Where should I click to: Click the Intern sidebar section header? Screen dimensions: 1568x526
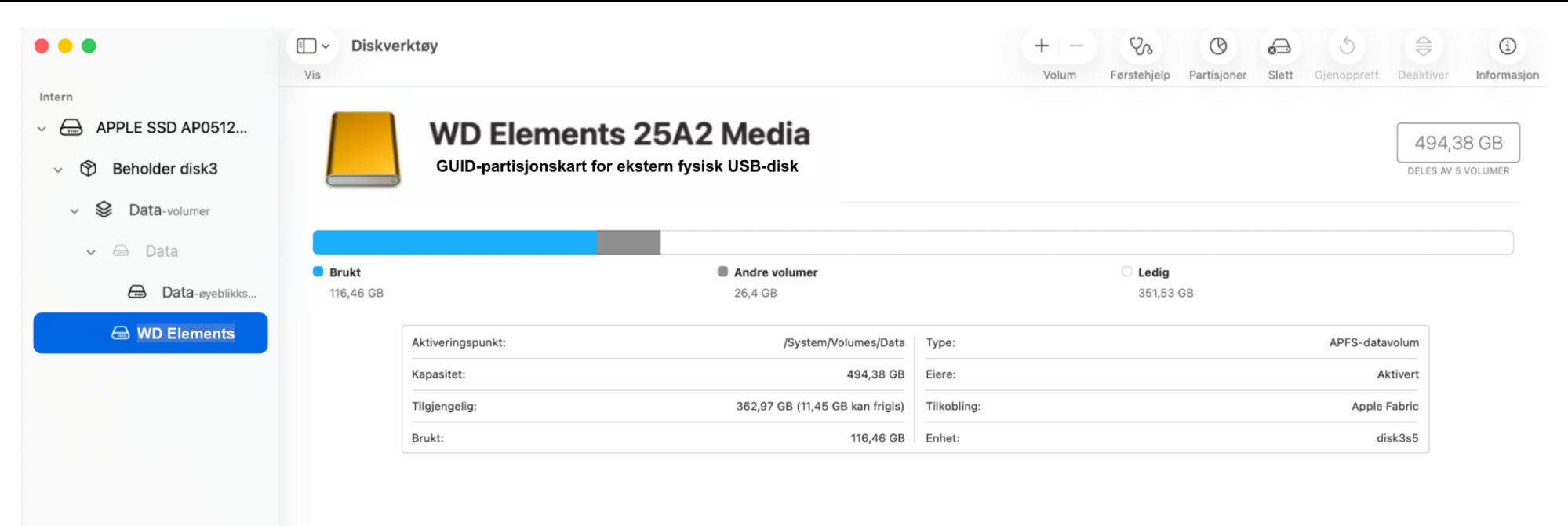56,97
